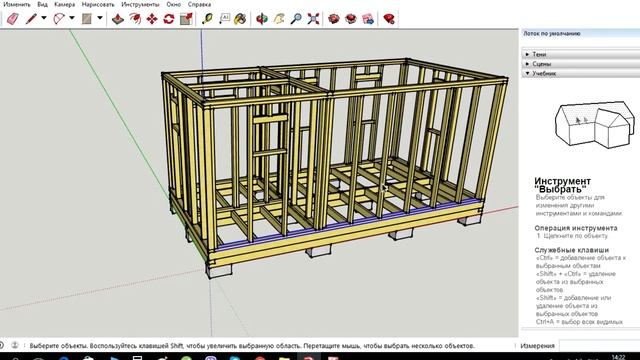Open the Окно menu
This screenshot has height=360, width=640.
click(173, 4)
